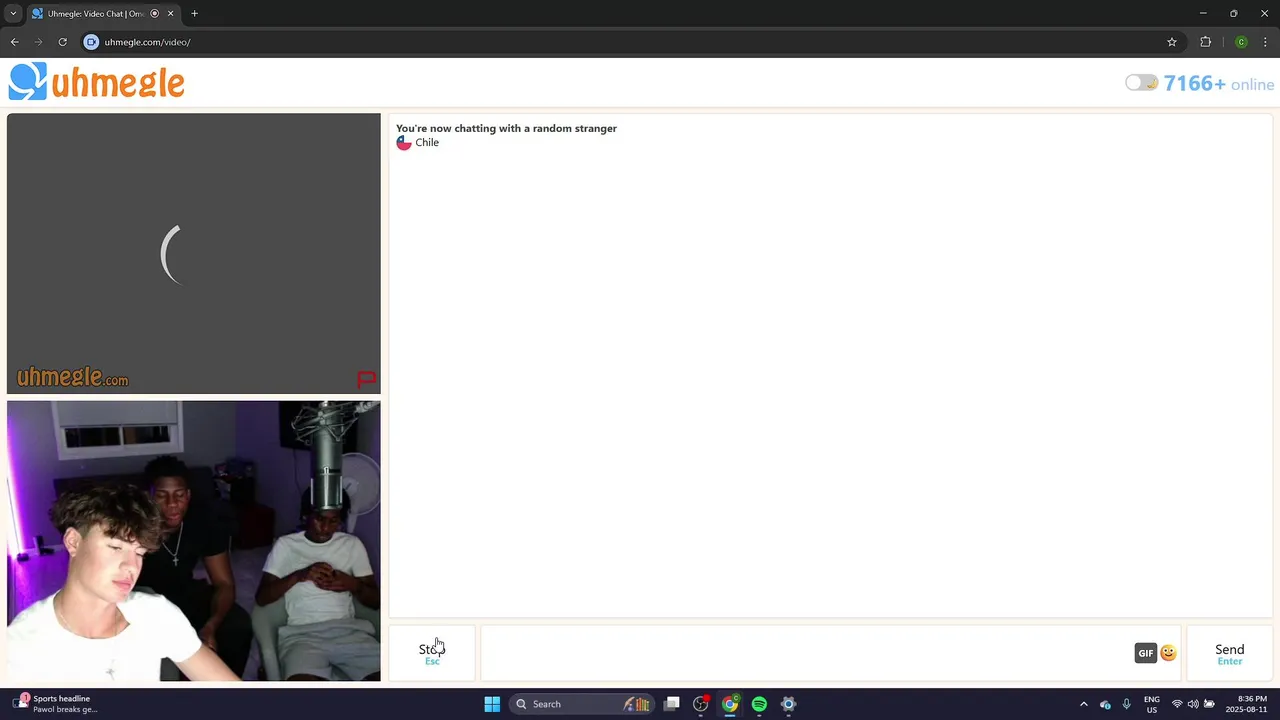Click the '7166+ online' counter
This screenshot has width=1280, height=720.
pos(1218,84)
